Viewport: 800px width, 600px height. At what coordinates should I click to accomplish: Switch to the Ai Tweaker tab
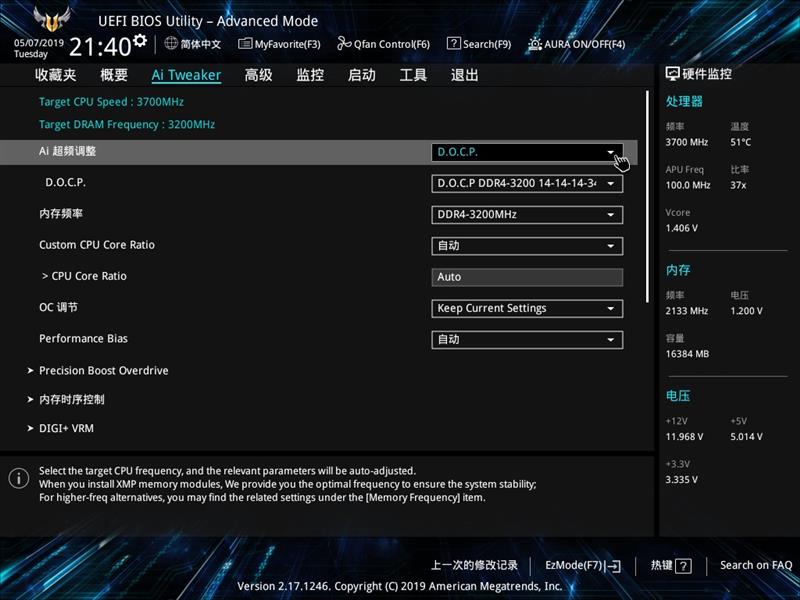[185, 74]
